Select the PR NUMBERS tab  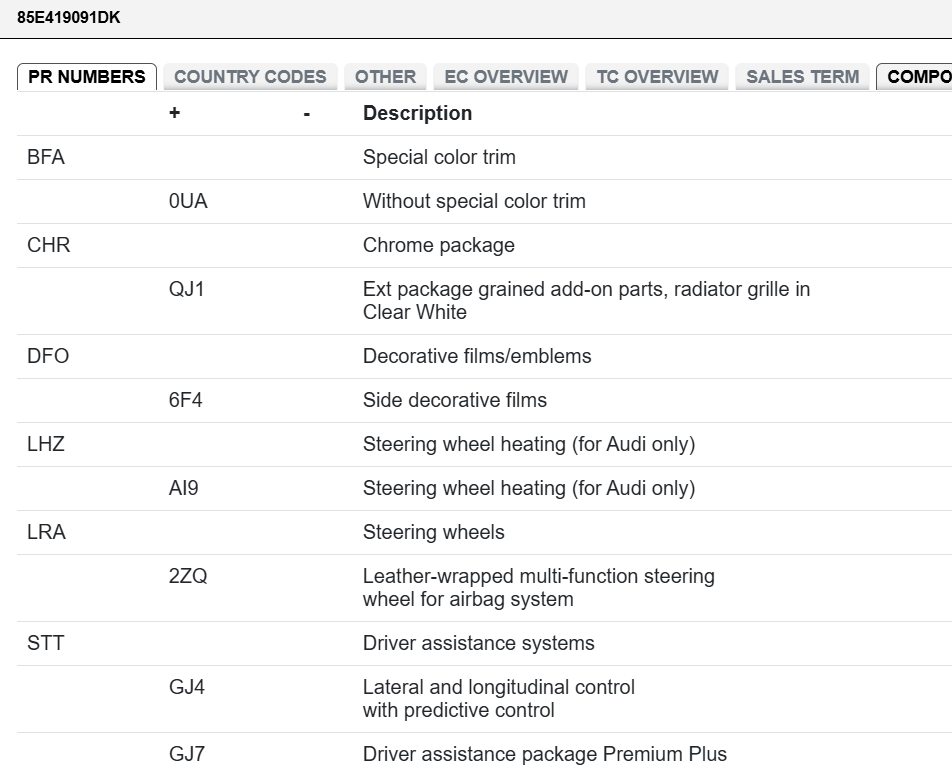pos(87,77)
